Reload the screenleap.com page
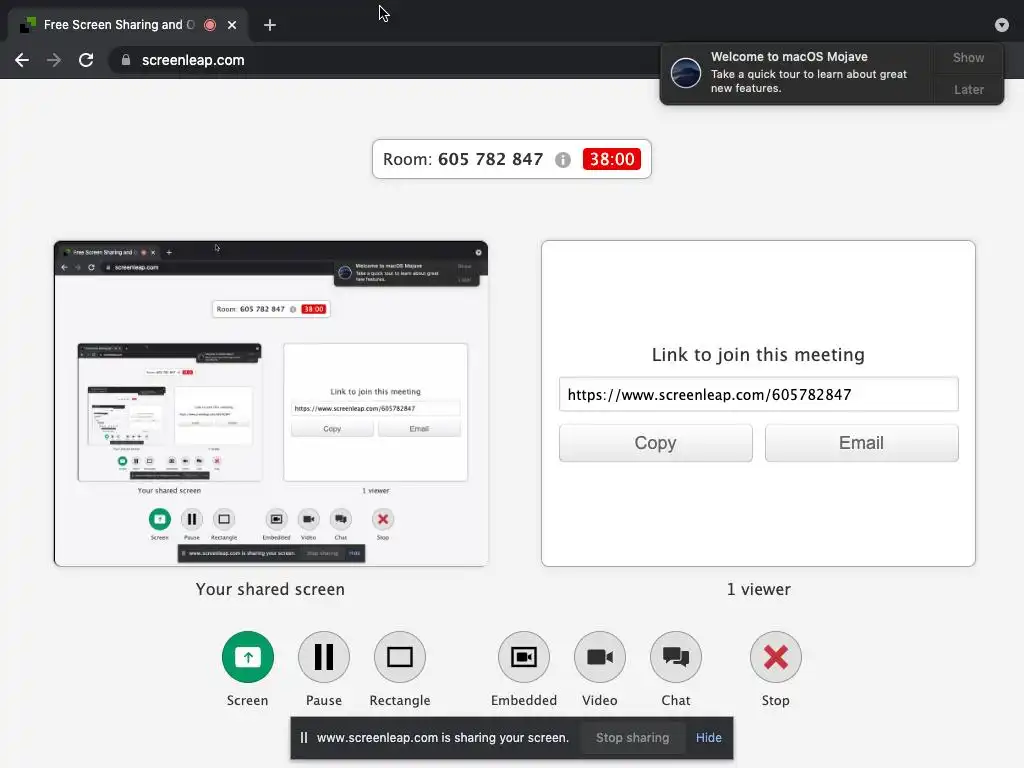 86,60
